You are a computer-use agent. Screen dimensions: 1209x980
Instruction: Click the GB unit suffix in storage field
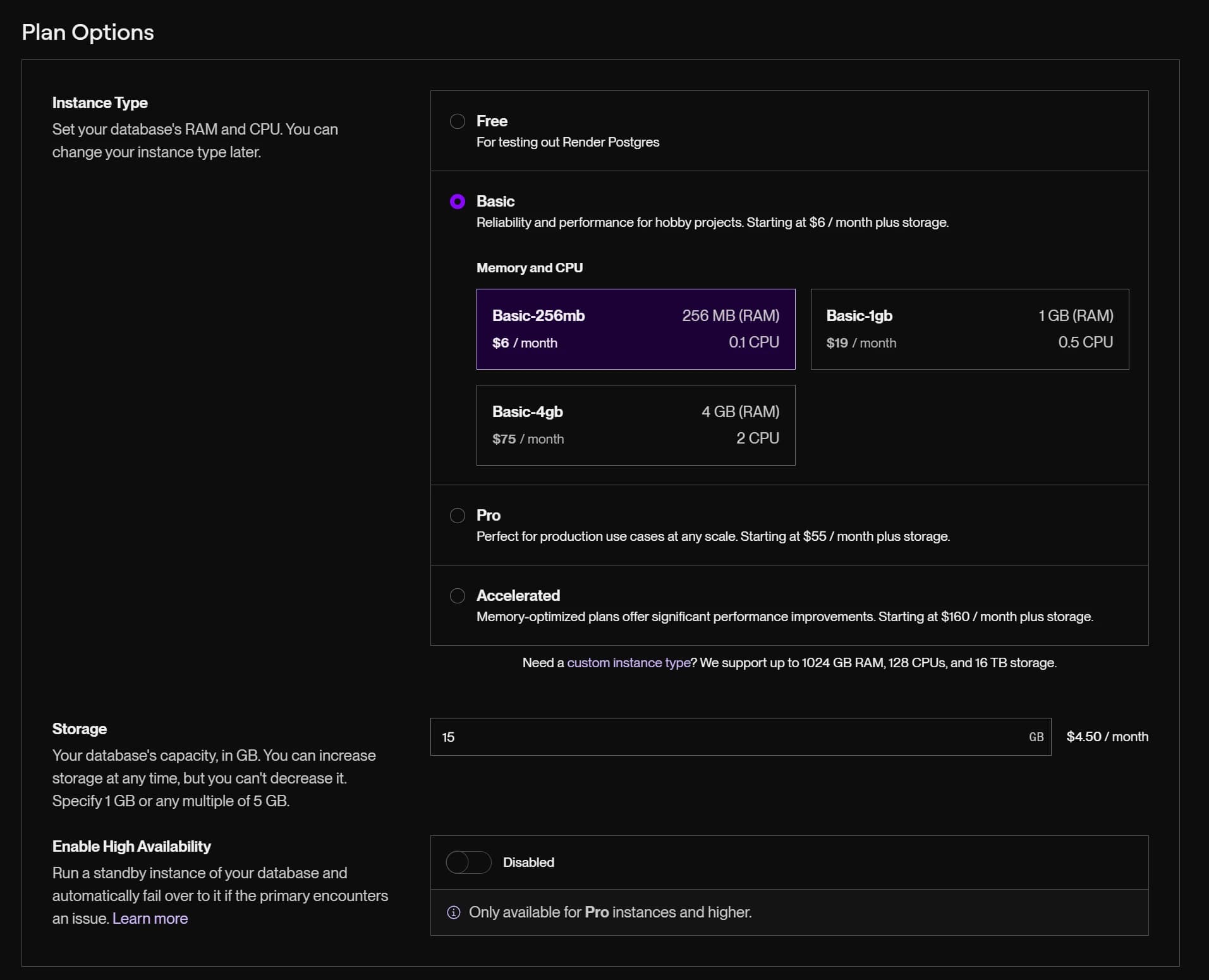coord(1036,737)
